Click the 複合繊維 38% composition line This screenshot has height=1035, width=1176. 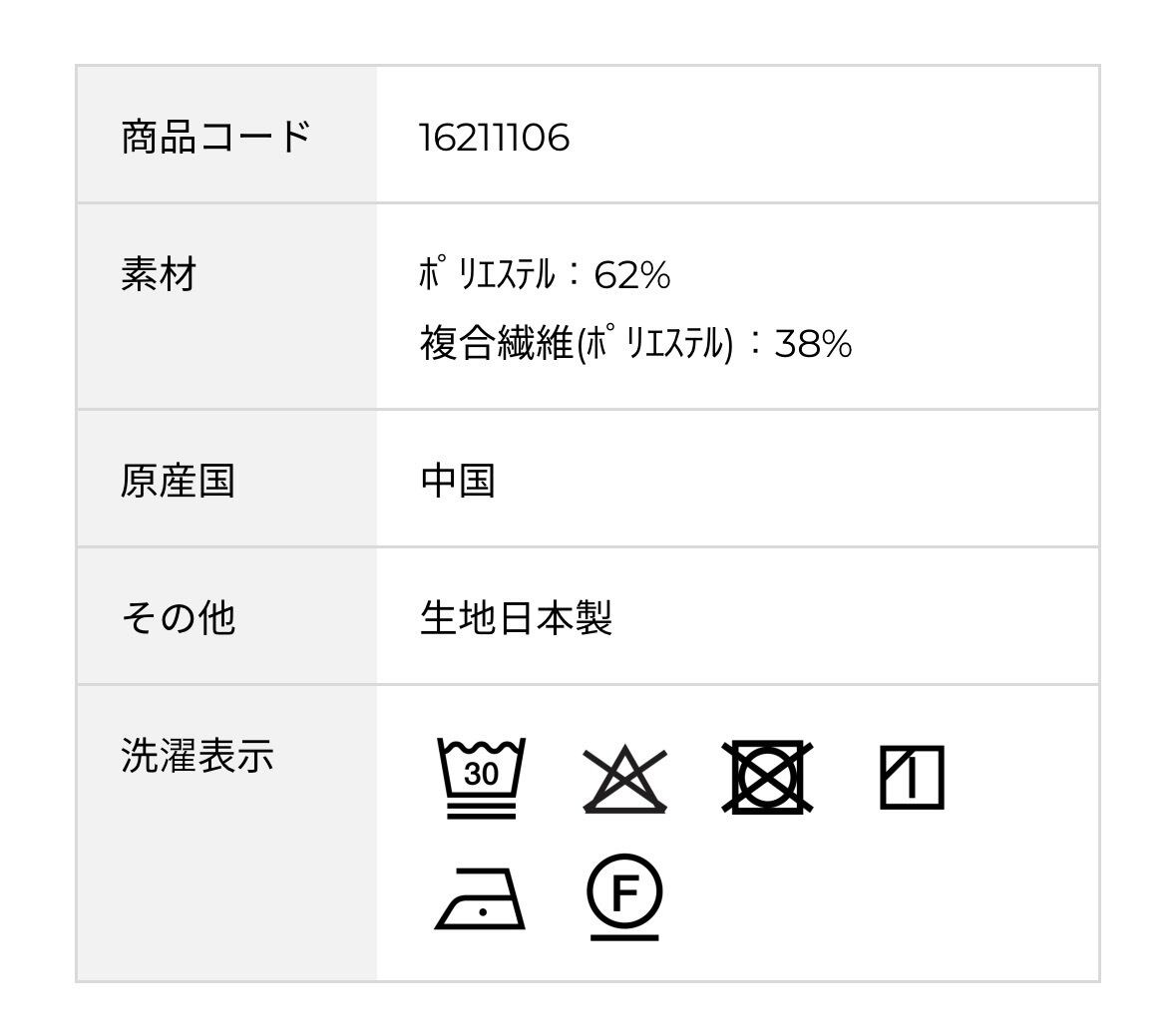pyautogui.click(x=635, y=344)
